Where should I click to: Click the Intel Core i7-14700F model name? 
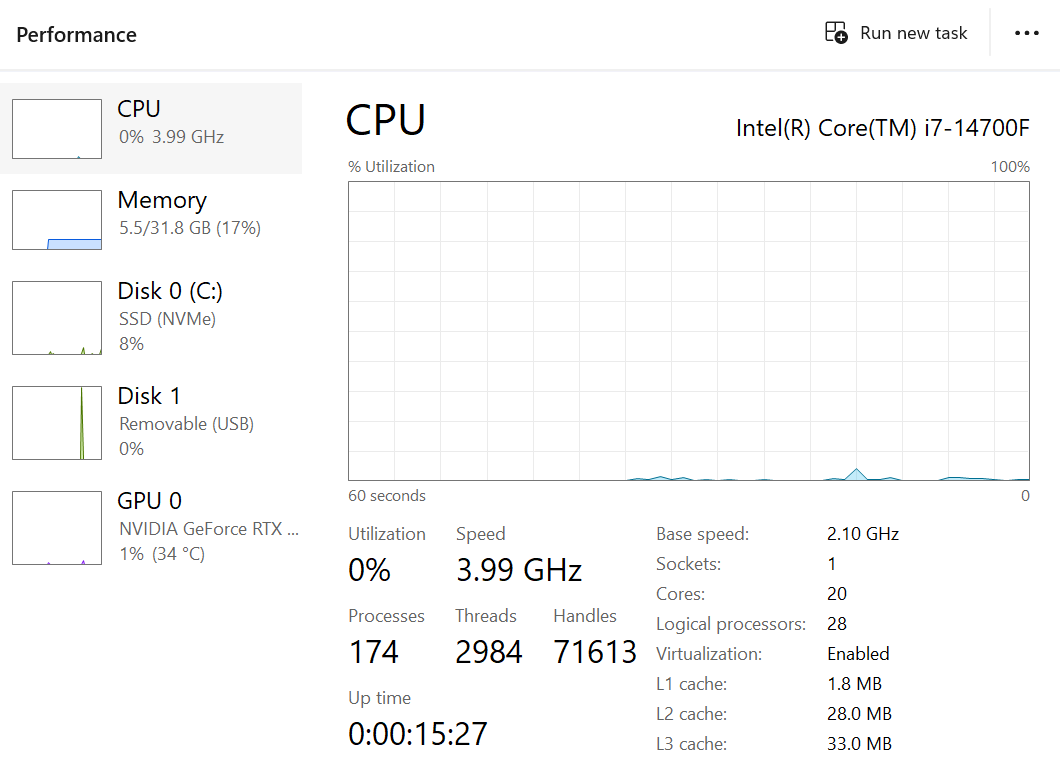[x=882, y=128]
